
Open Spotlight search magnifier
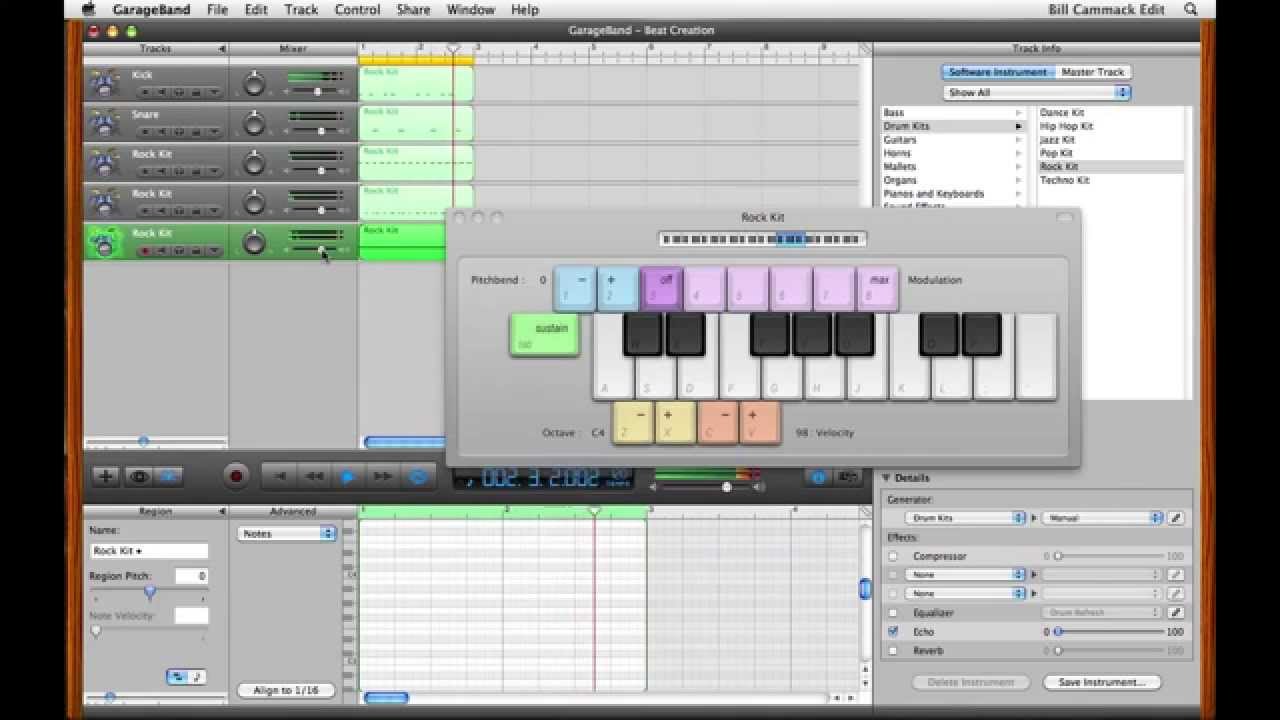point(1190,9)
